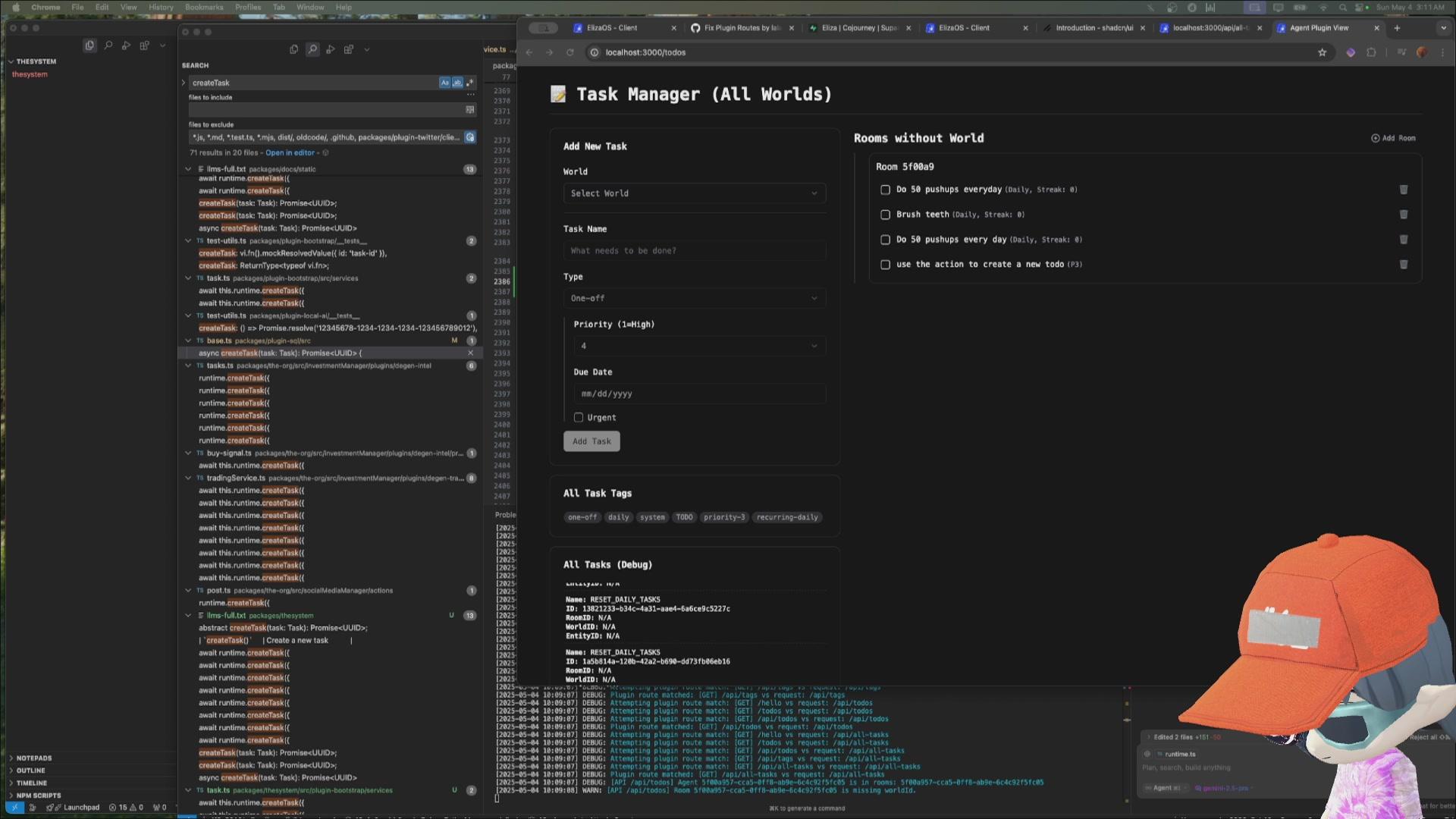Toggle Use Regular Expression in the search box
The height and width of the screenshot is (819, 1456).
469,83
